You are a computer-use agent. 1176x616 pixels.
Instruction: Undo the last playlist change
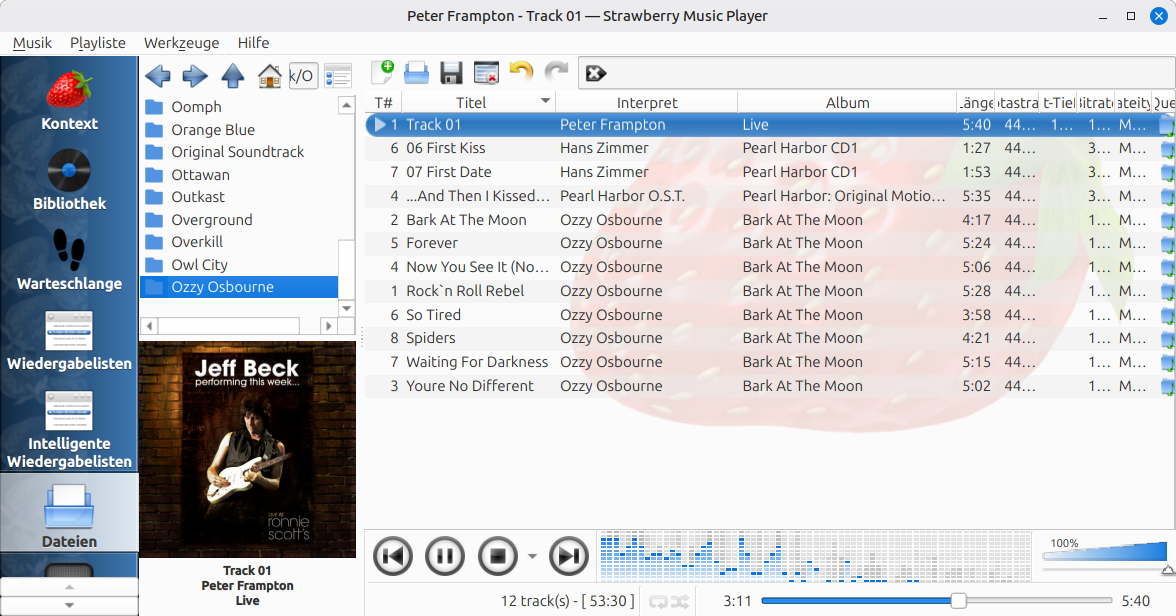(520, 73)
